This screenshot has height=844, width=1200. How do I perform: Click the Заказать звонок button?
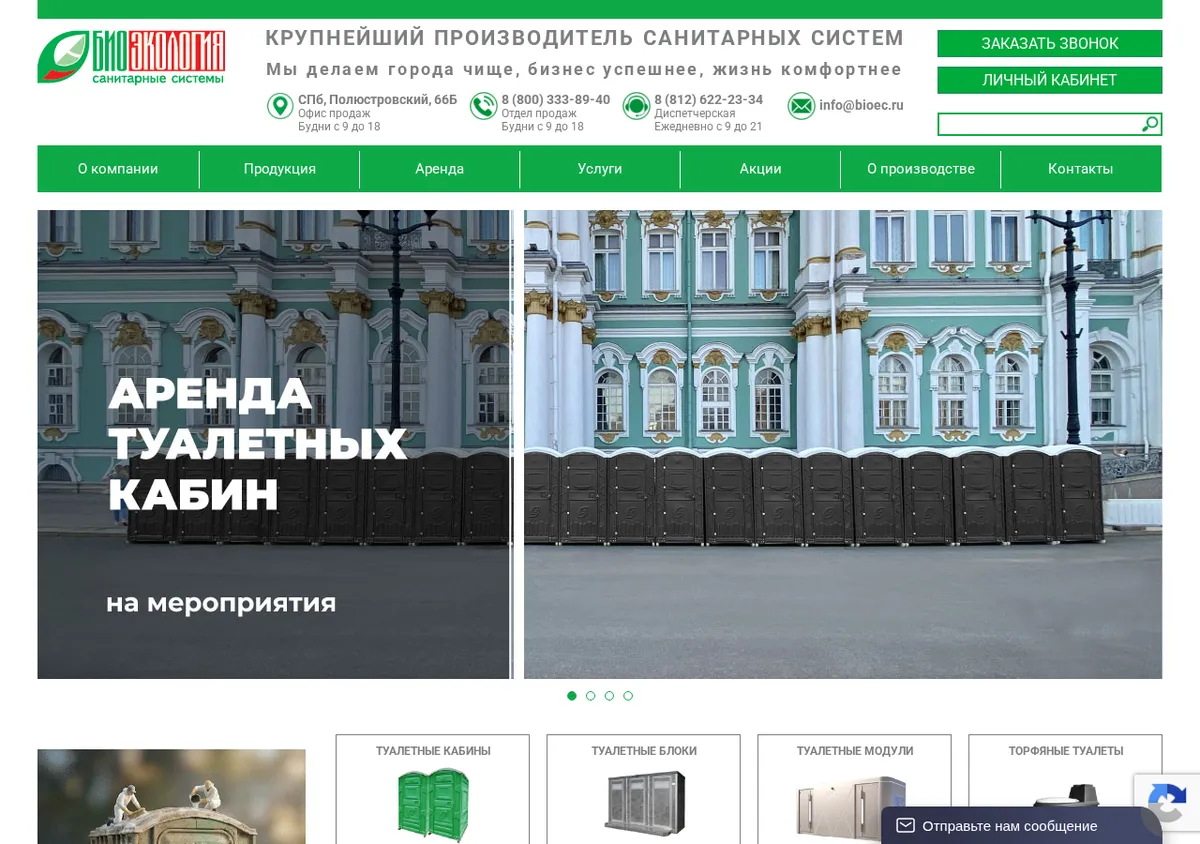coord(1050,44)
